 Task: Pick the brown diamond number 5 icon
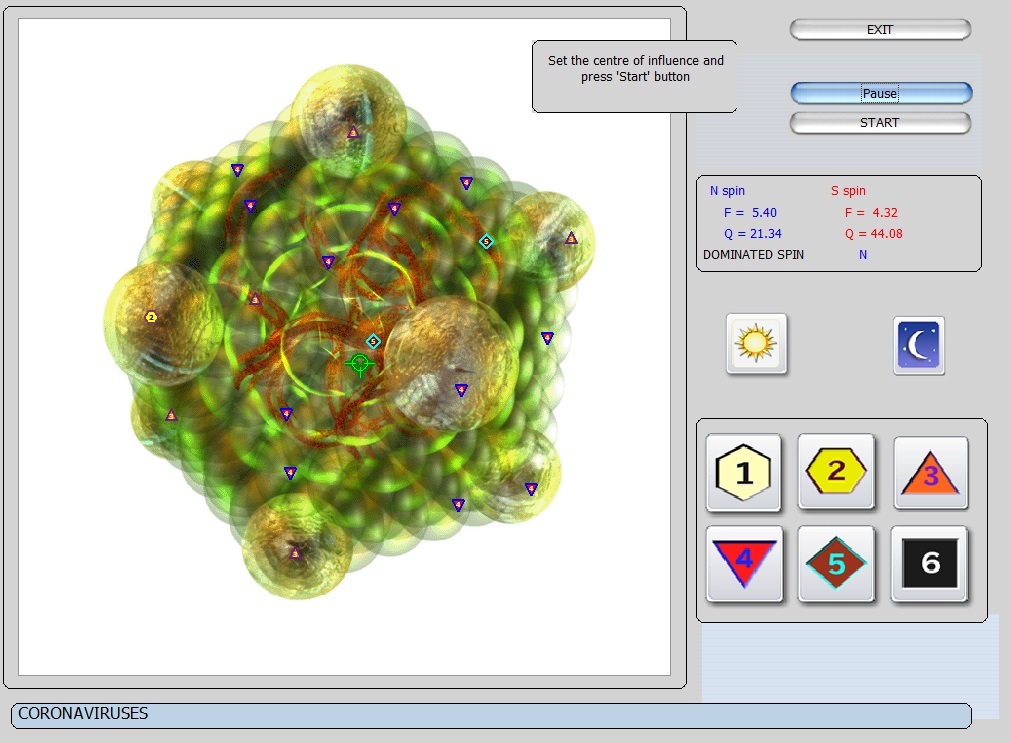[x=836, y=563]
